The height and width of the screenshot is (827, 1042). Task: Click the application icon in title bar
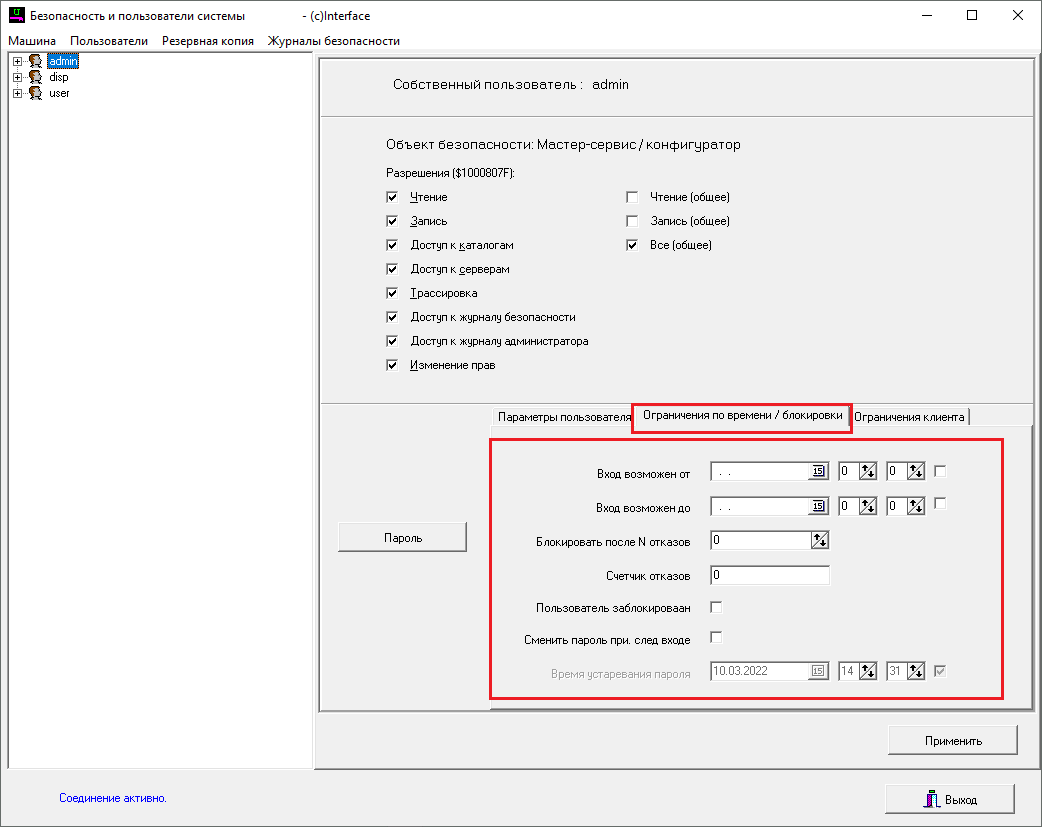[16, 16]
